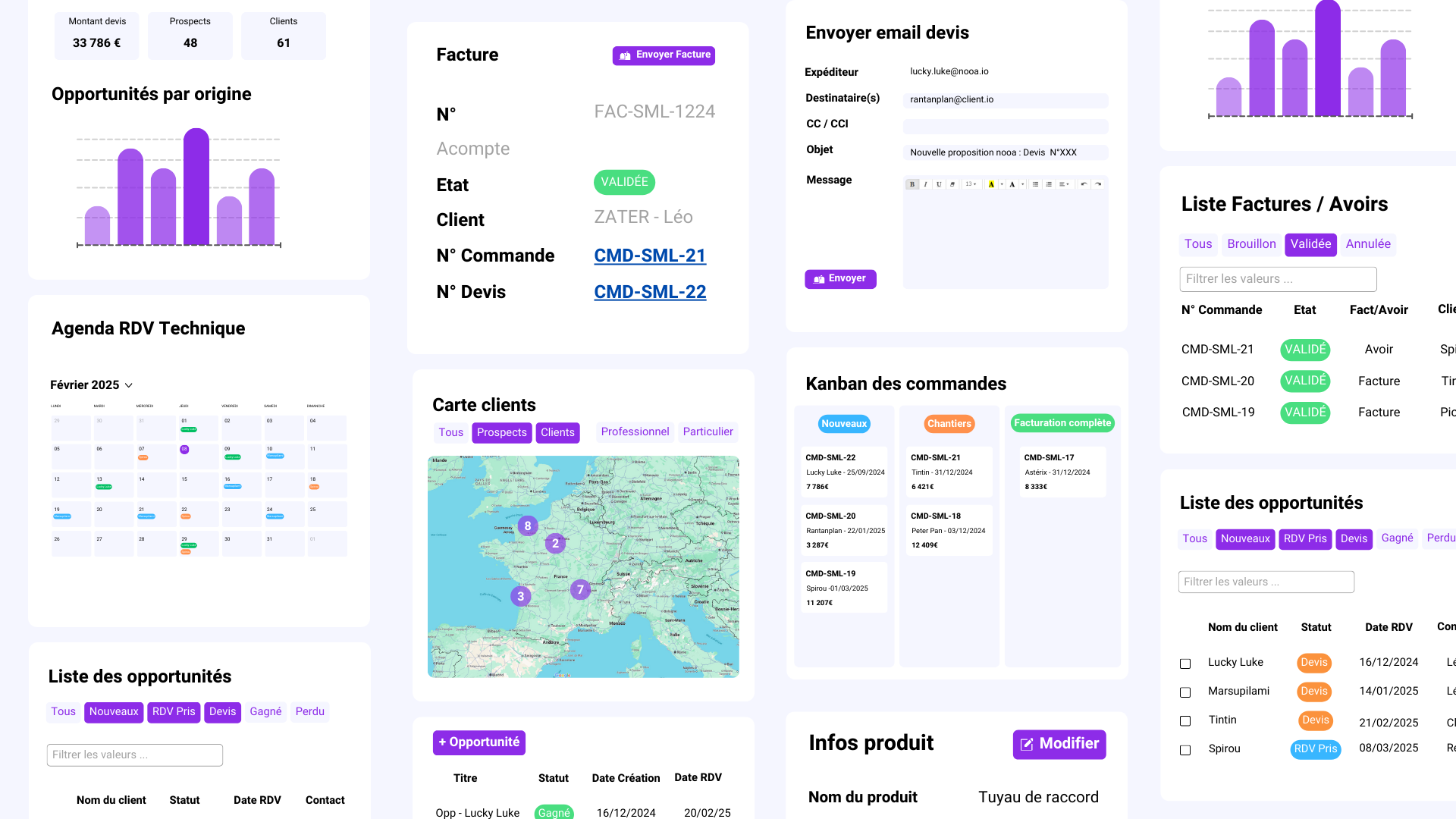Select Validée tab in Liste Factures
This screenshot has width=1456, height=819.
(x=1310, y=244)
